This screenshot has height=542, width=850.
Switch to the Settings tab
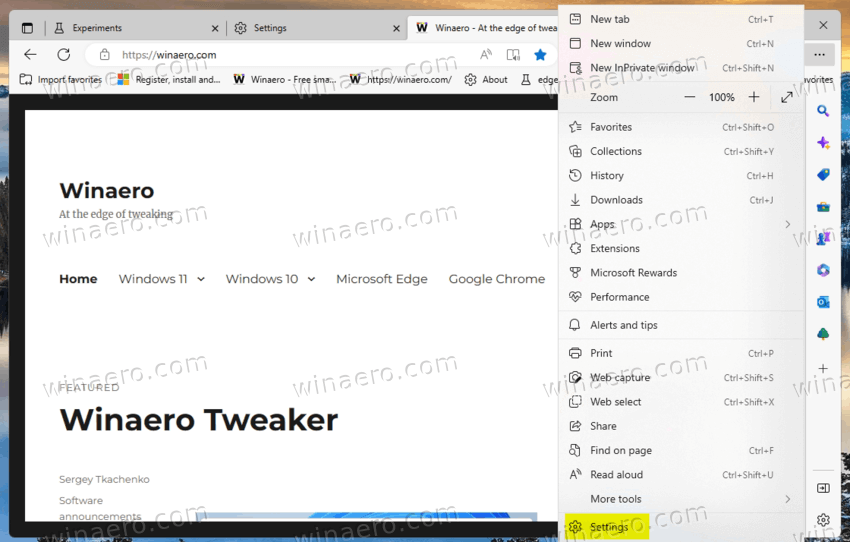coord(317,28)
